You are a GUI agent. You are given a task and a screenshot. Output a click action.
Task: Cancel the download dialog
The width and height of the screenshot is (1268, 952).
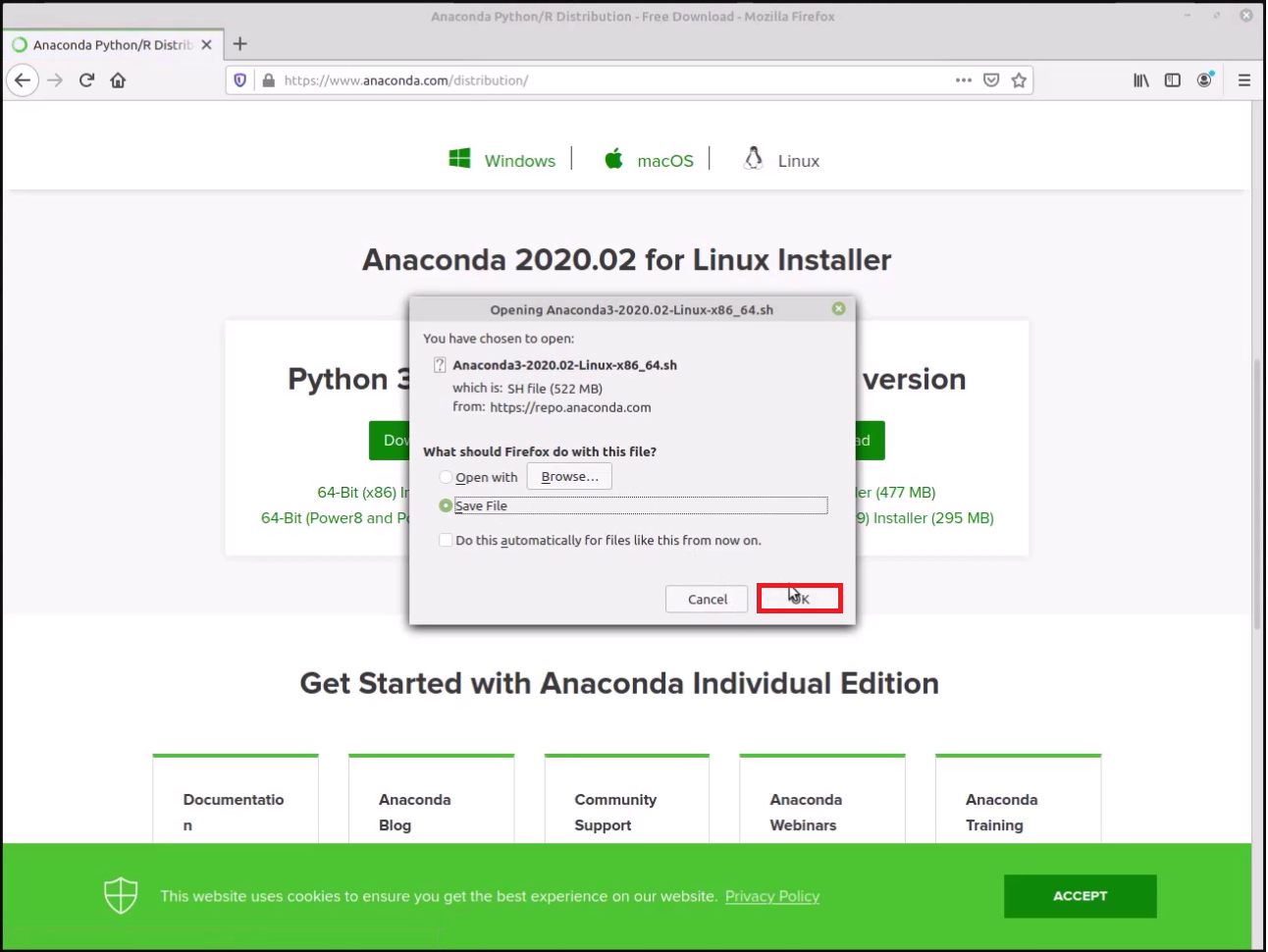pyautogui.click(x=707, y=599)
